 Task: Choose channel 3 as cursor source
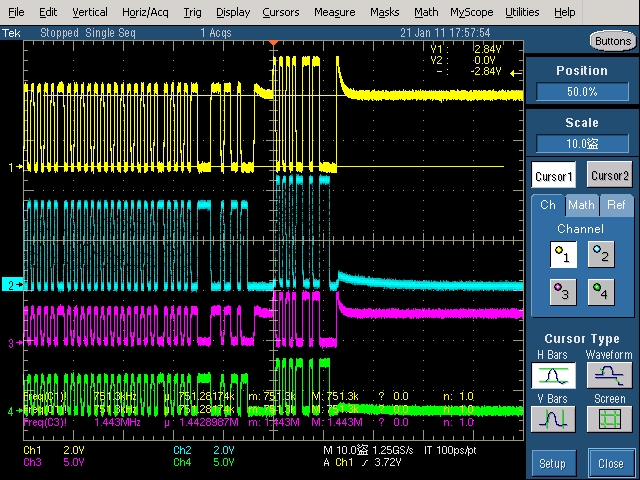click(563, 292)
